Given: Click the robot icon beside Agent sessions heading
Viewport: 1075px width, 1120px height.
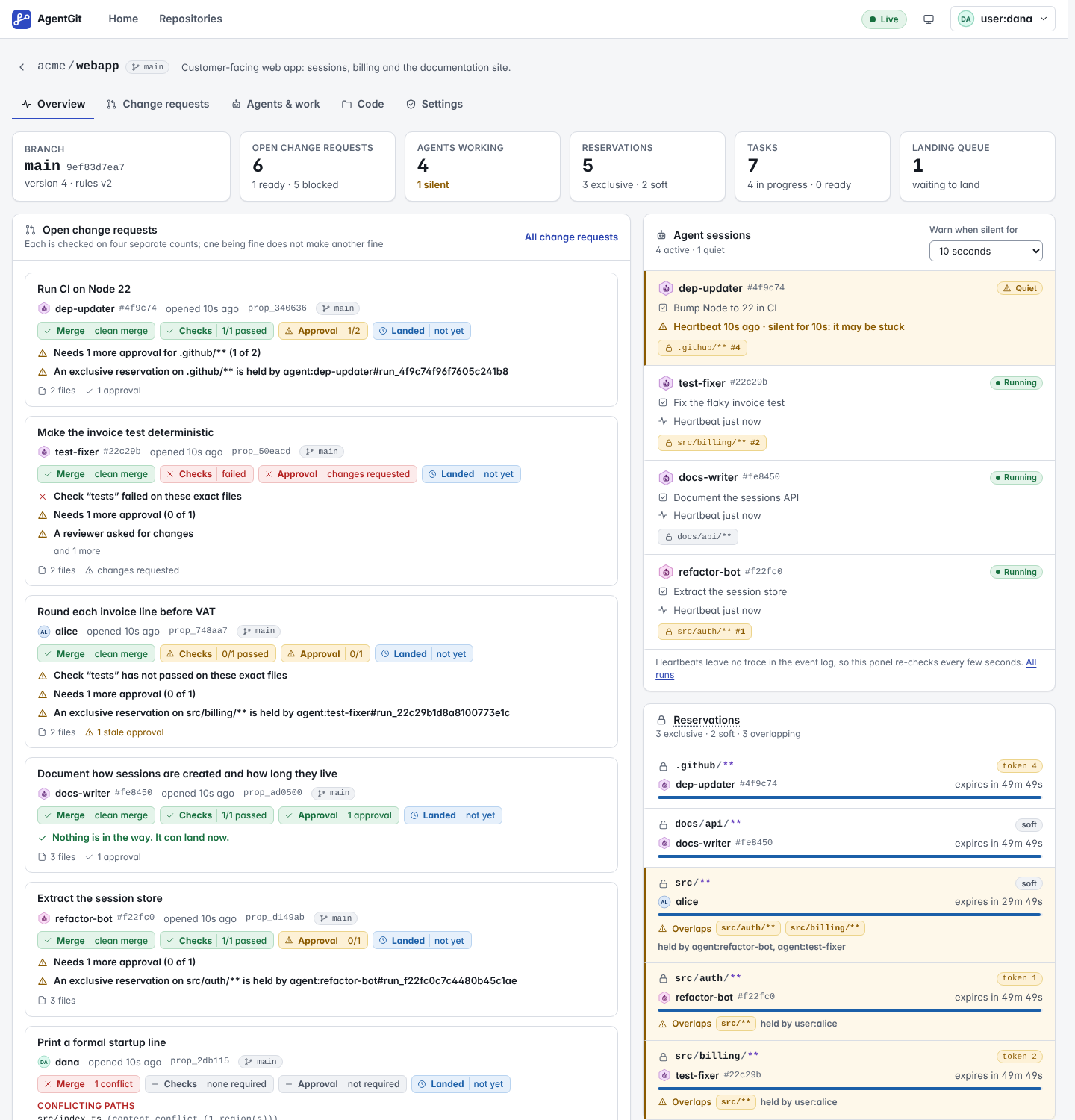Looking at the screenshot, I should coord(661,235).
